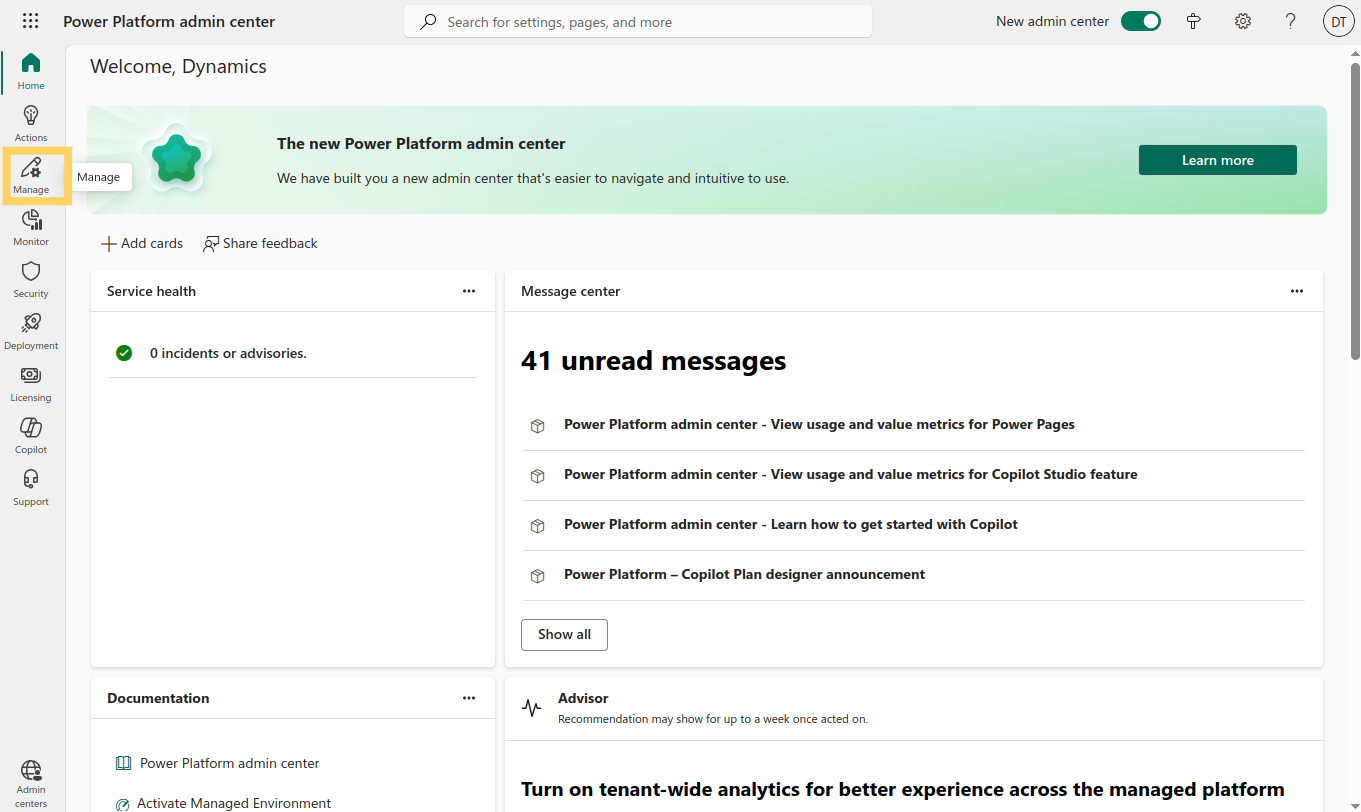This screenshot has height=812, width=1361.
Task: Open Activate Managed Environment documentation link
Action: (x=234, y=803)
